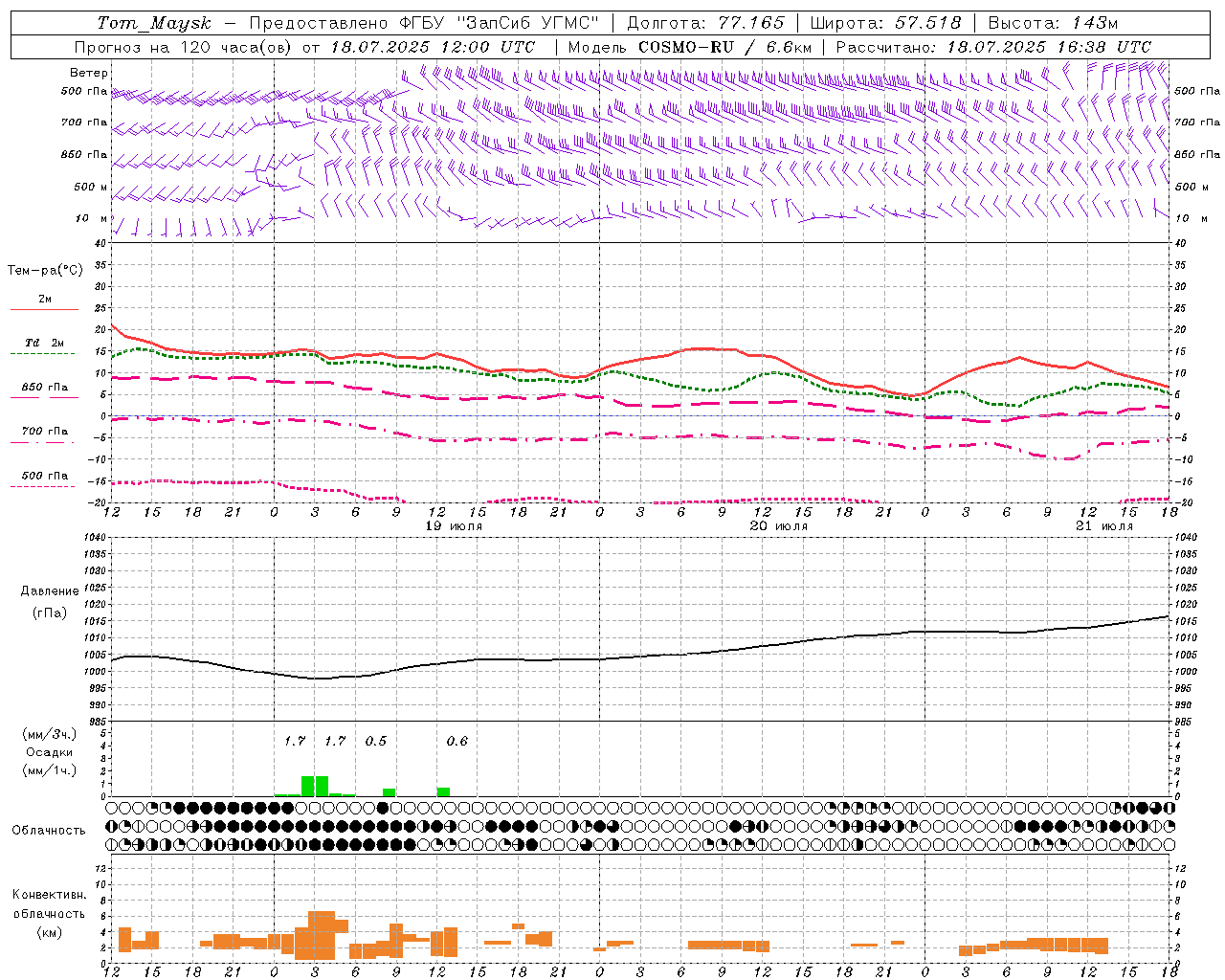Click the (мм/3ч.) precipitation unit label
This screenshot has width=1225, height=980.
pyautogui.click(x=50, y=734)
